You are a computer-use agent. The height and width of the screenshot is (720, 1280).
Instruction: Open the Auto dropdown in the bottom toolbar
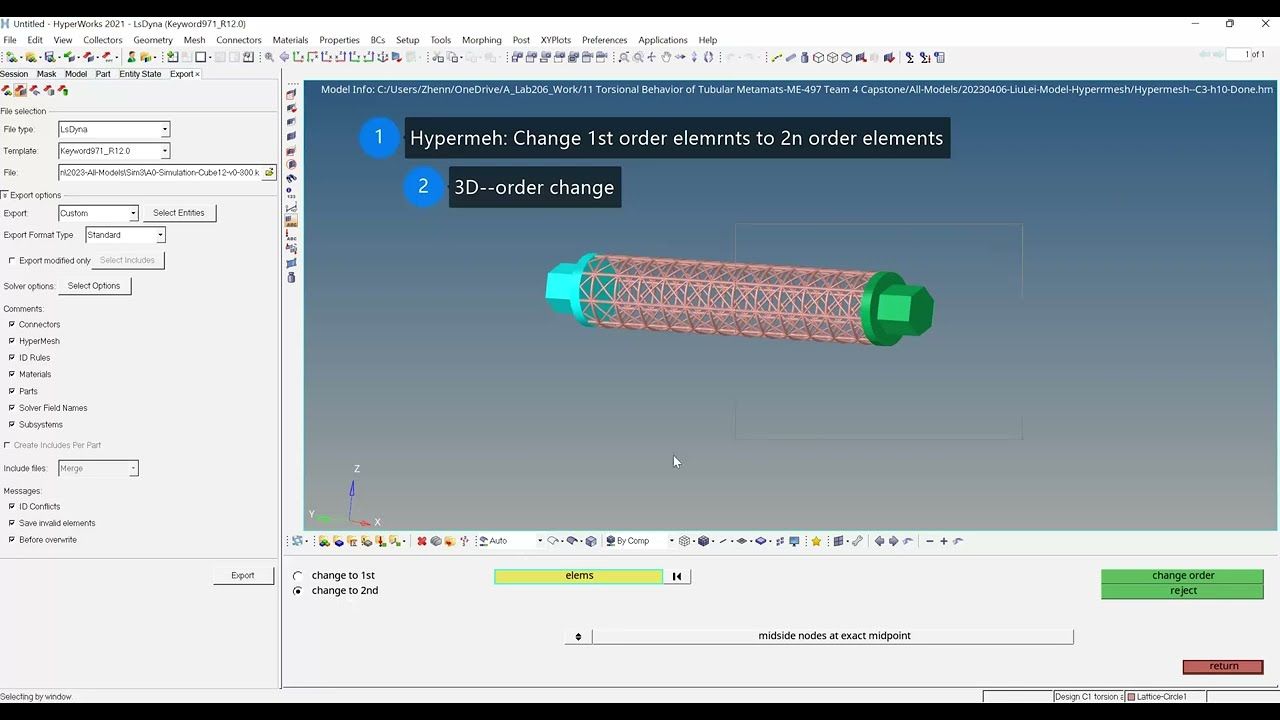pos(540,541)
